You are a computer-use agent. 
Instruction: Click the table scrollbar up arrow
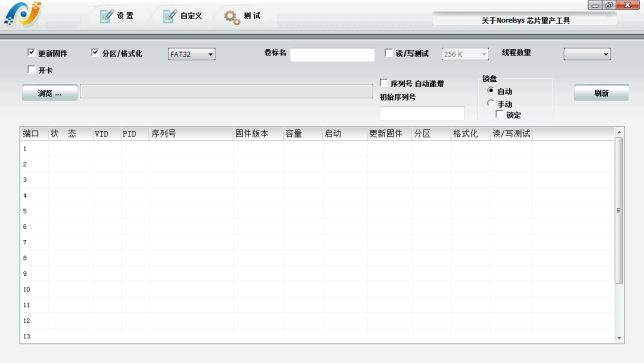[619, 132]
